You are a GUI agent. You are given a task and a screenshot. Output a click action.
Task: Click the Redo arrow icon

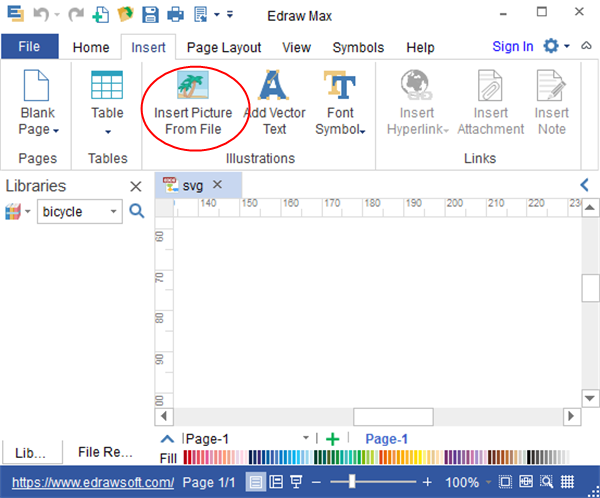[76, 15]
